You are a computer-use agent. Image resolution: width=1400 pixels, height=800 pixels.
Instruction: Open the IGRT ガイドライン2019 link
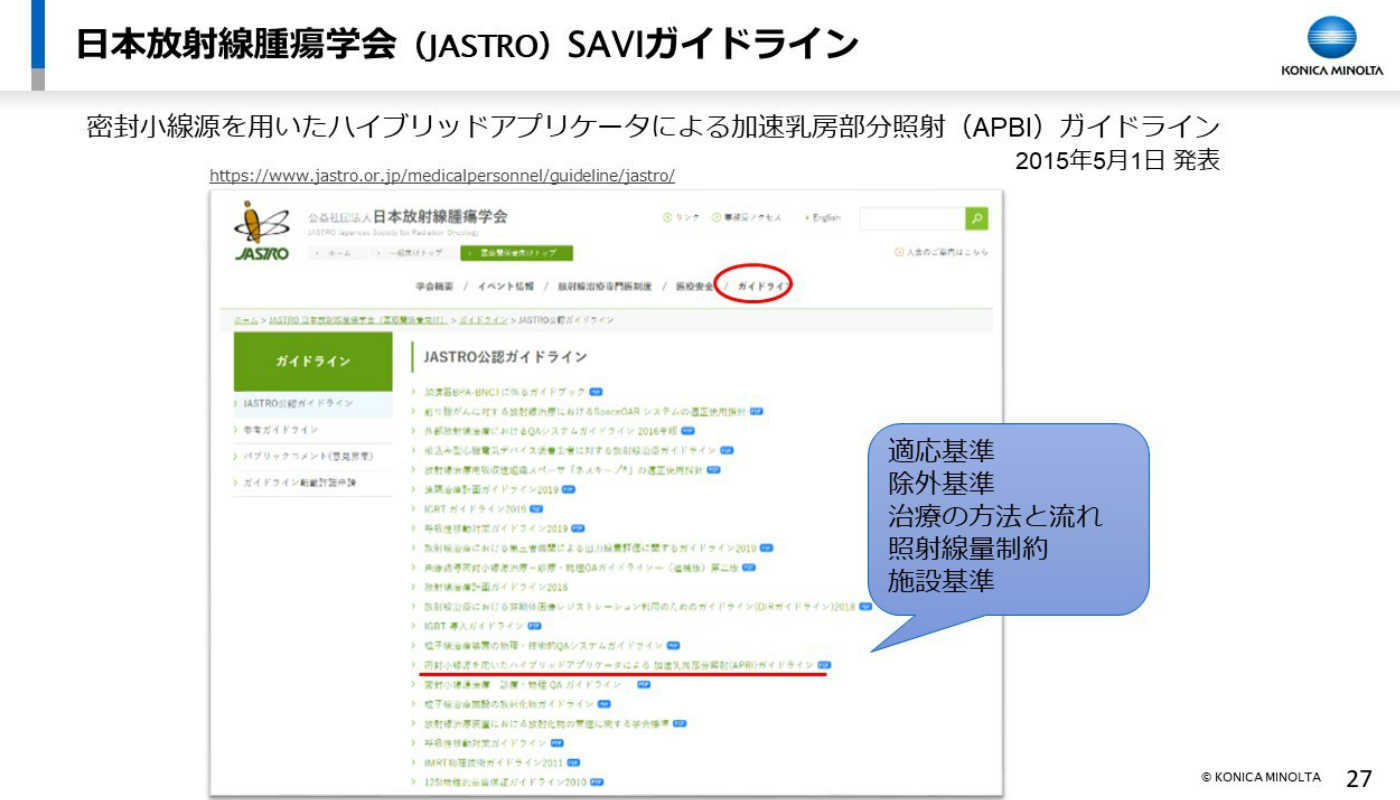pyautogui.click(x=475, y=509)
